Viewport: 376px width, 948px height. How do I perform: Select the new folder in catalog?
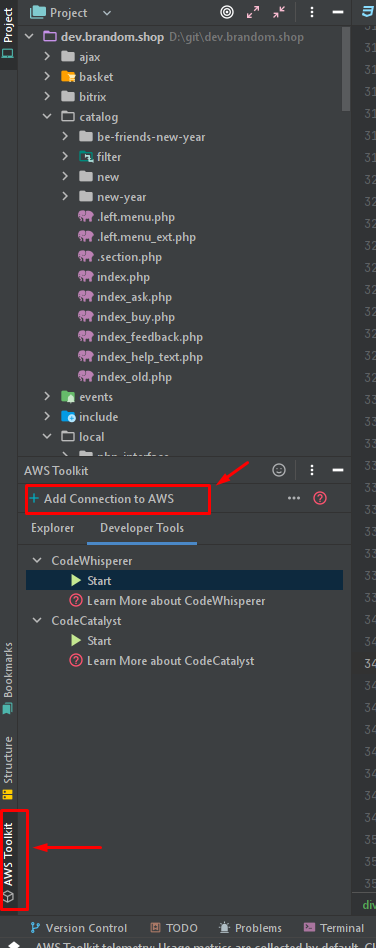coord(108,177)
